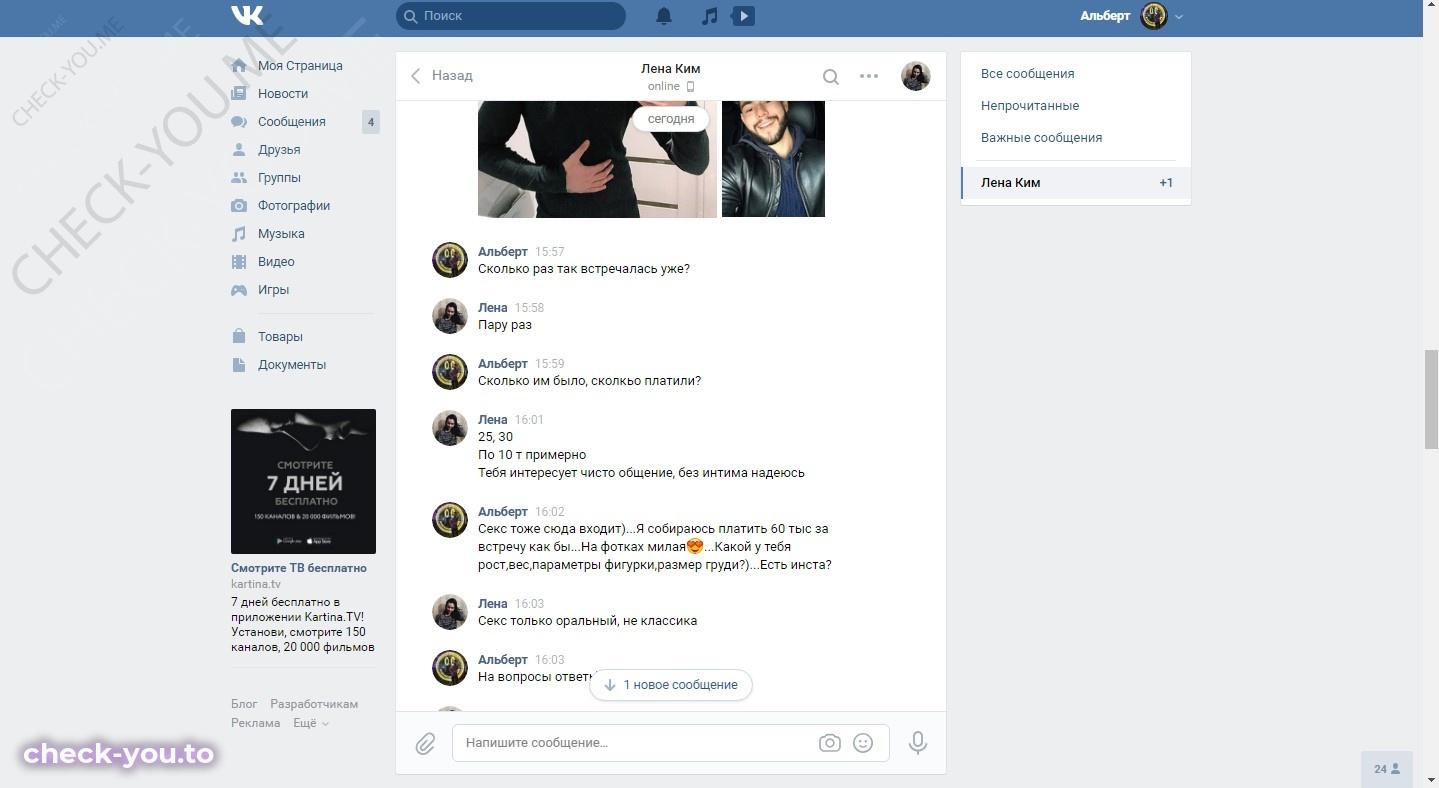Open notifications bell icon
This screenshot has width=1439, height=788.
tap(664, 16)
